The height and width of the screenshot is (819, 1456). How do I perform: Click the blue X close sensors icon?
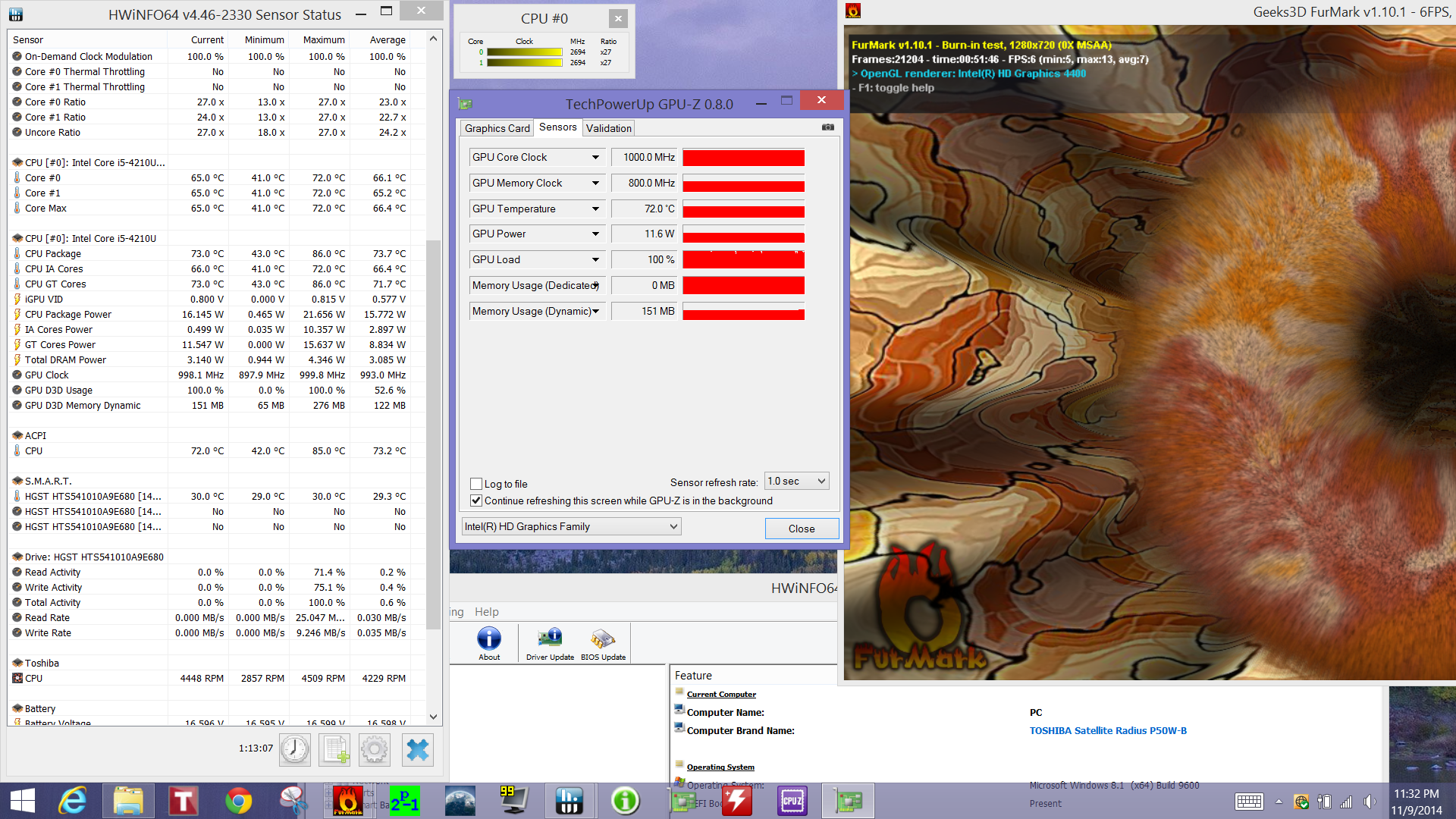point(417,749)
